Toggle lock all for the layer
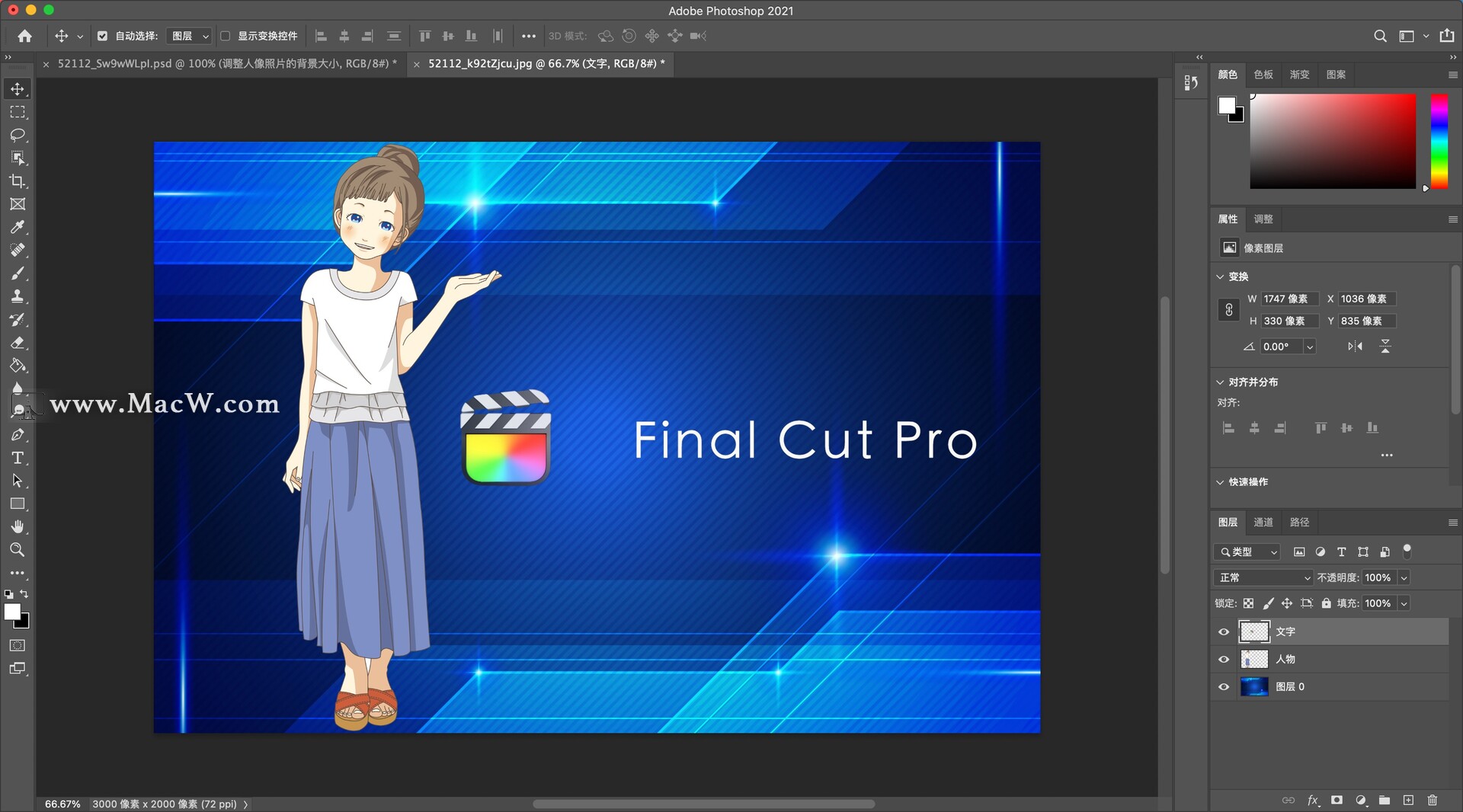Viewport: 1463px width, 812px height. [x=1326, y=603]
